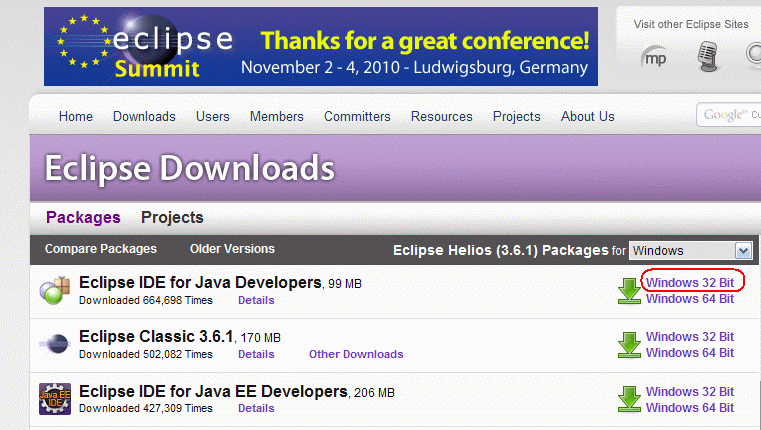This screenshot has width=761, height=430.
Task: Download Windows 64 Bit Eclipse Classic
Action: click(x=689, y=352)
